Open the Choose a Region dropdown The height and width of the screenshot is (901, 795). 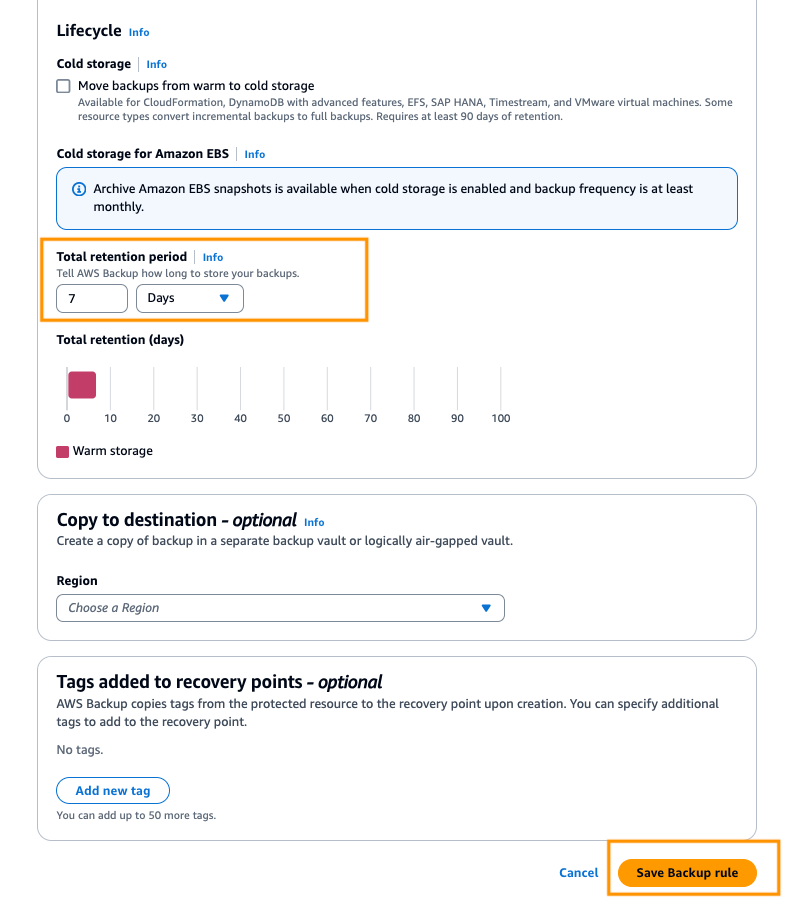tap(280, 607)
